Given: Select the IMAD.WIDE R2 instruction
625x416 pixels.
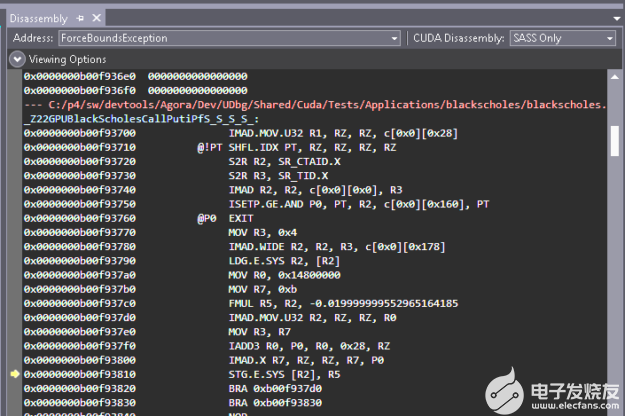Looking at the screenshot, I should tap(337, 247).
